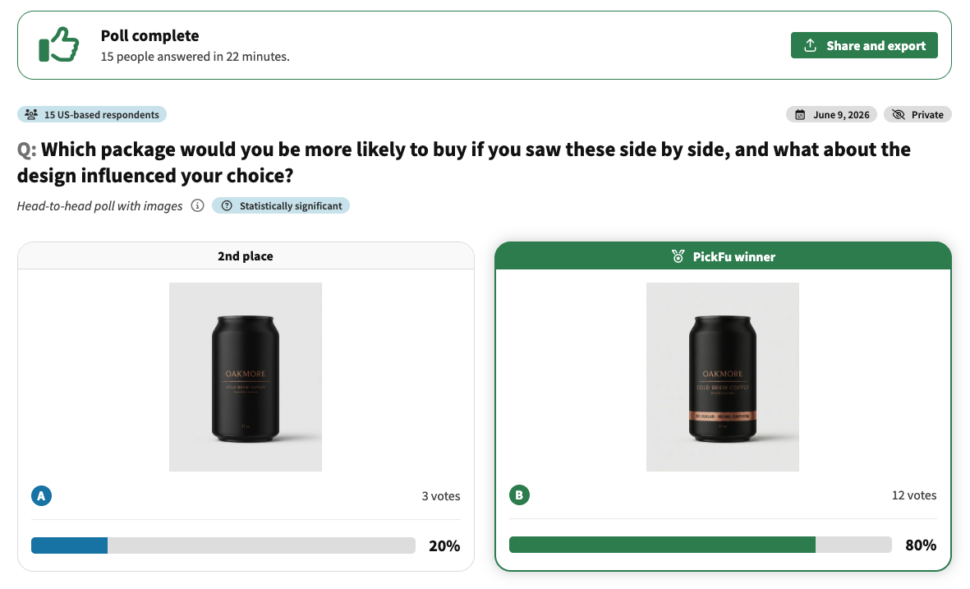Click the PickFu winner header
The height and width of the screenshot is (589, 970).
(723, 256)
